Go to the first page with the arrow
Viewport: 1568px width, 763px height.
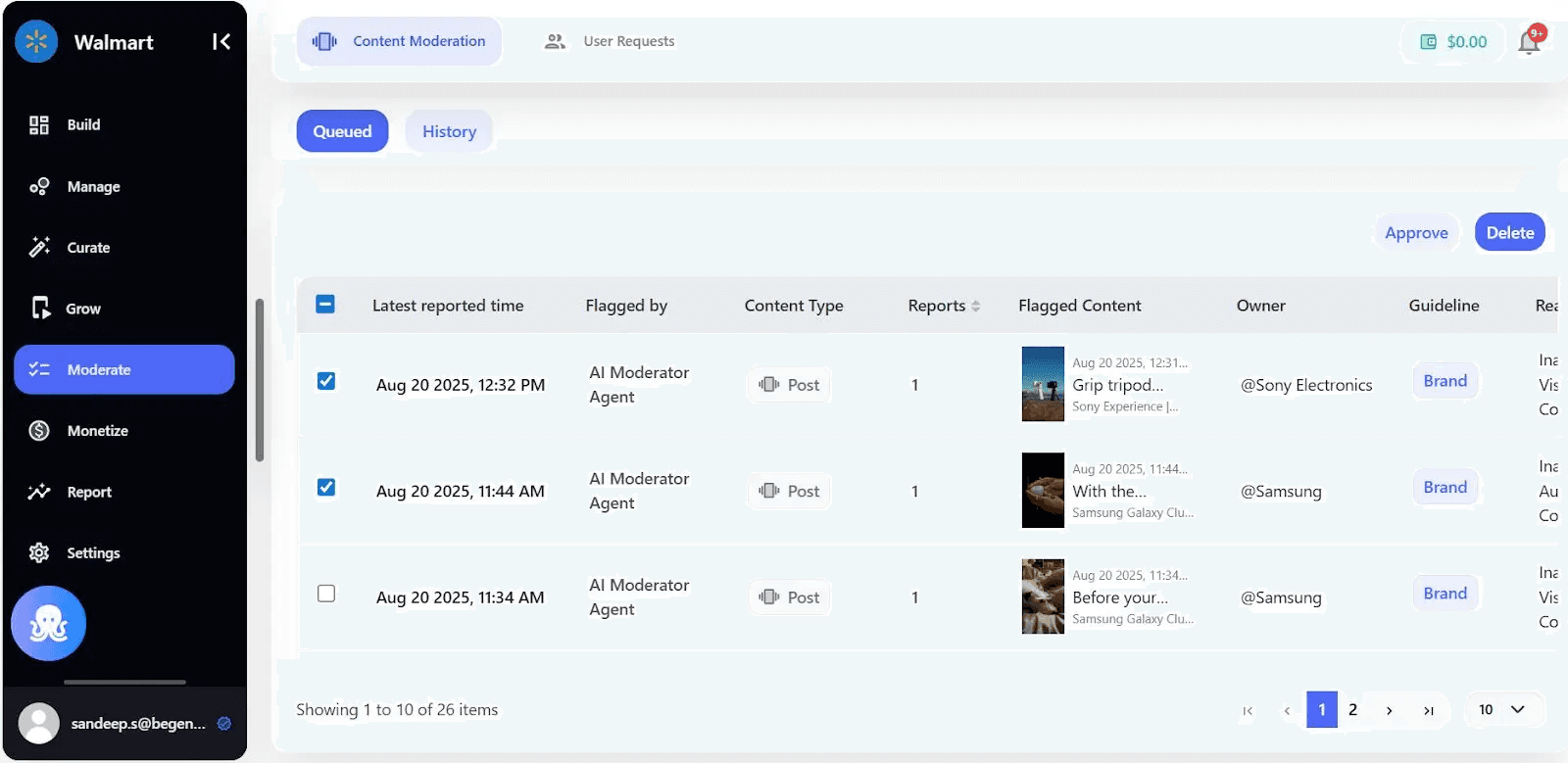coord(1248,711)
